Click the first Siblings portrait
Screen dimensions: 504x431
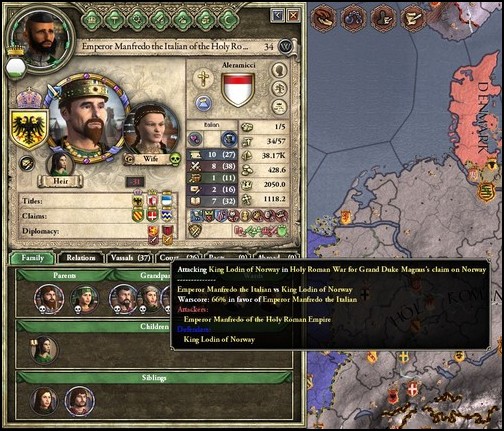(x=44, y=401)
